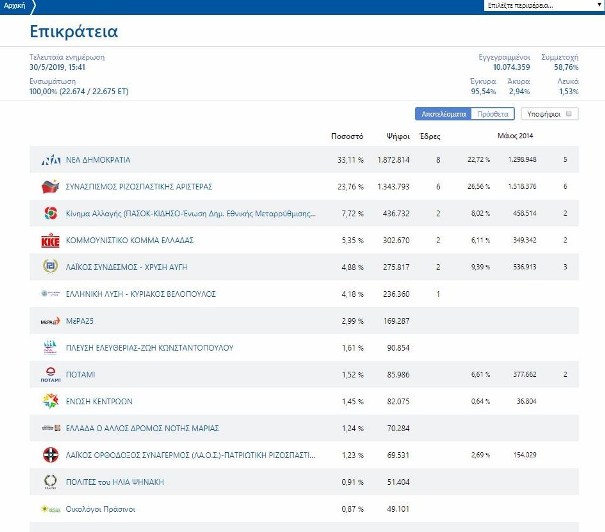Open the ΠΟΤΑΜΙ party name

pos(80,375)
